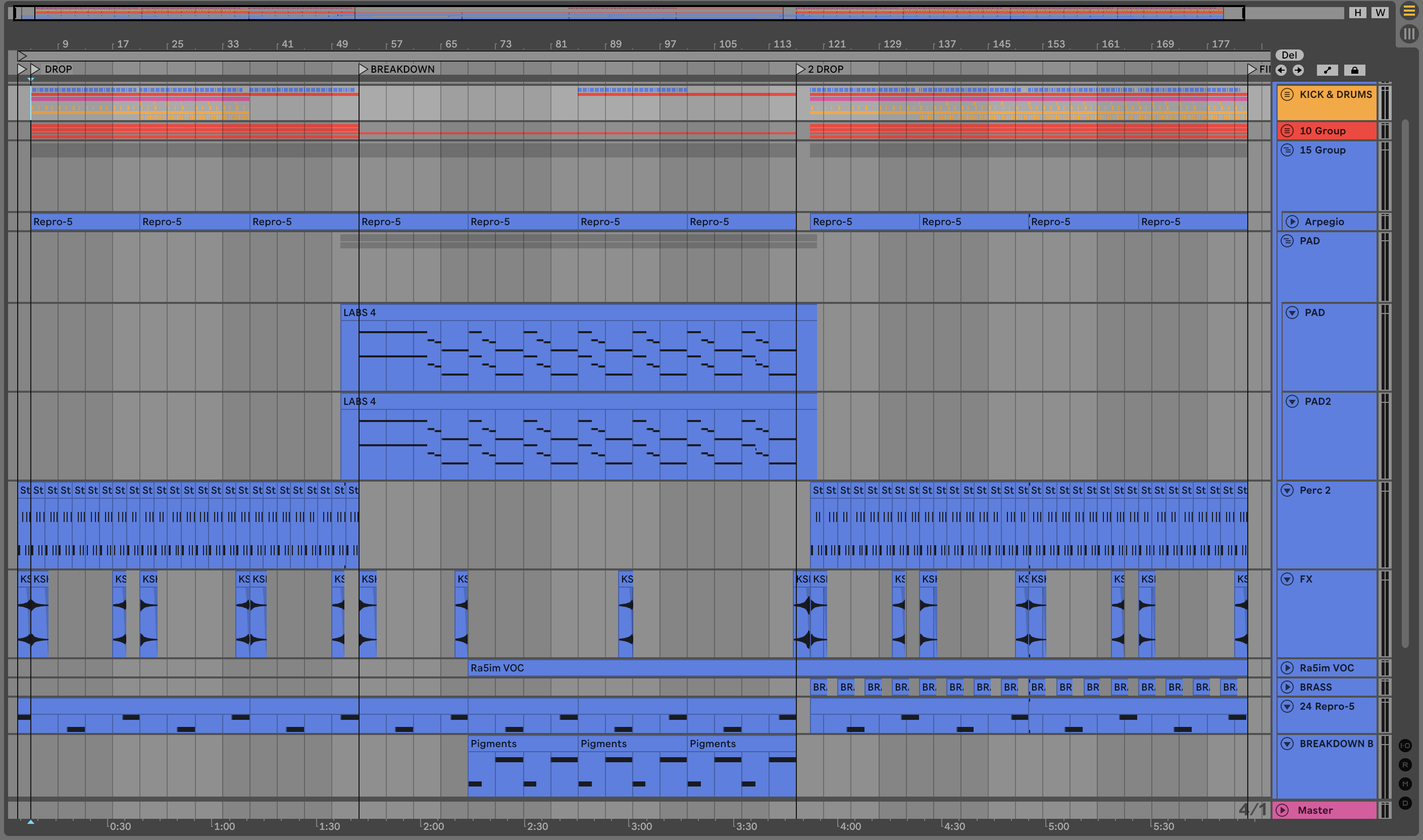Unfold the BRASS track
Image resolution: width=1423 pixels, height=840 pixels.
point(1287,687)
